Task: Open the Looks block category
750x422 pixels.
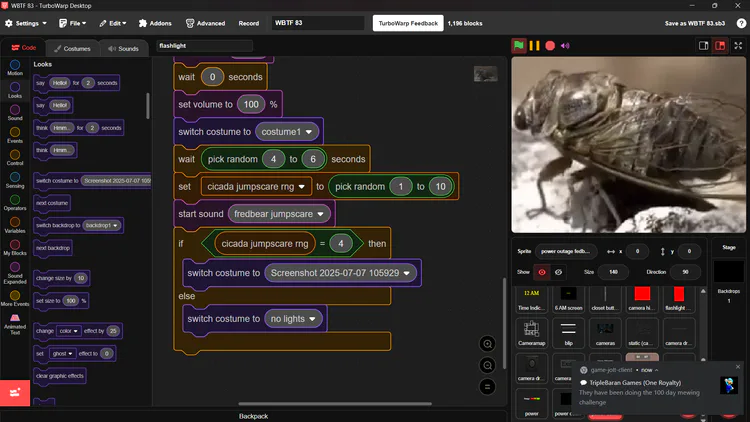Action: pos(15,90)
